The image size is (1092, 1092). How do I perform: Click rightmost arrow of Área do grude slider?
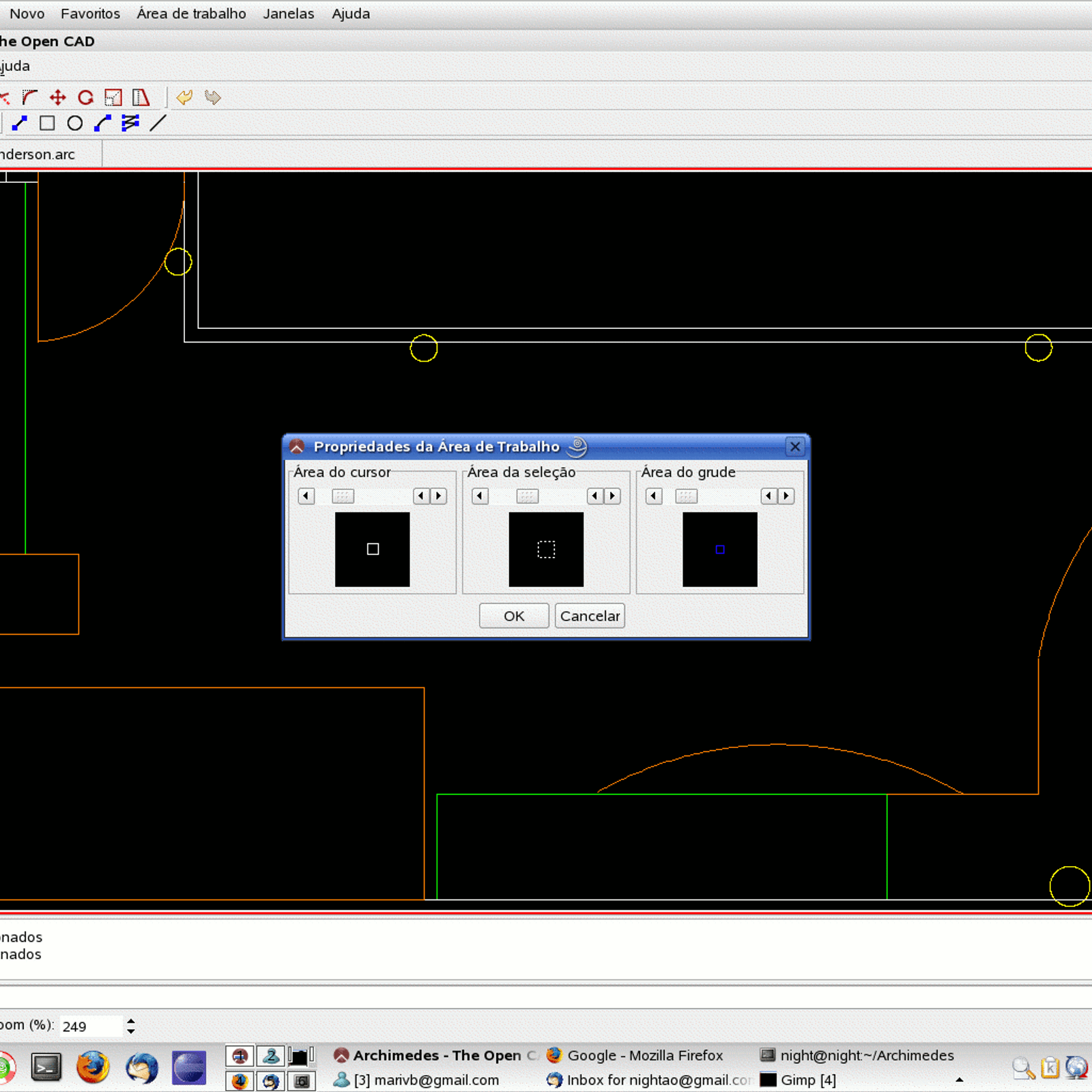point(786,496)
